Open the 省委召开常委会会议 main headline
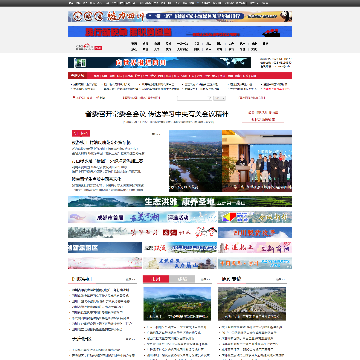The height and width of the screenshot is (360, 360). coord(157,114)
